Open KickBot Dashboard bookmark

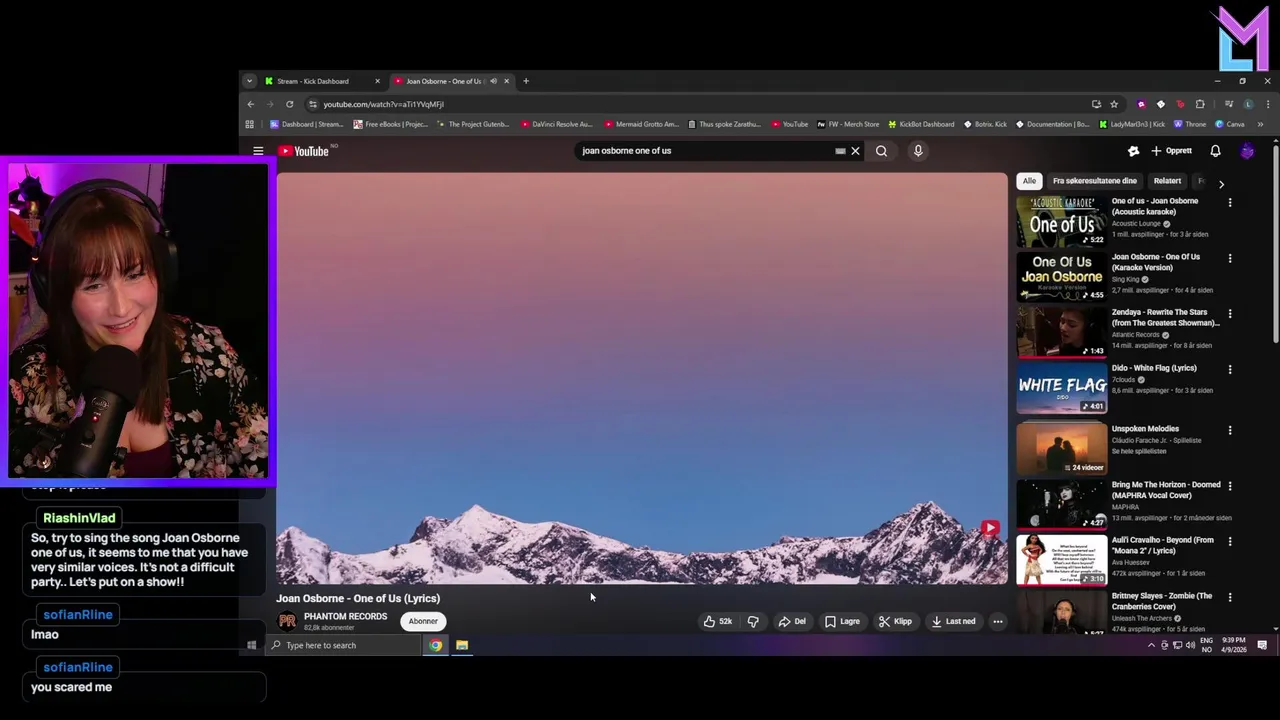click(921, 124)
